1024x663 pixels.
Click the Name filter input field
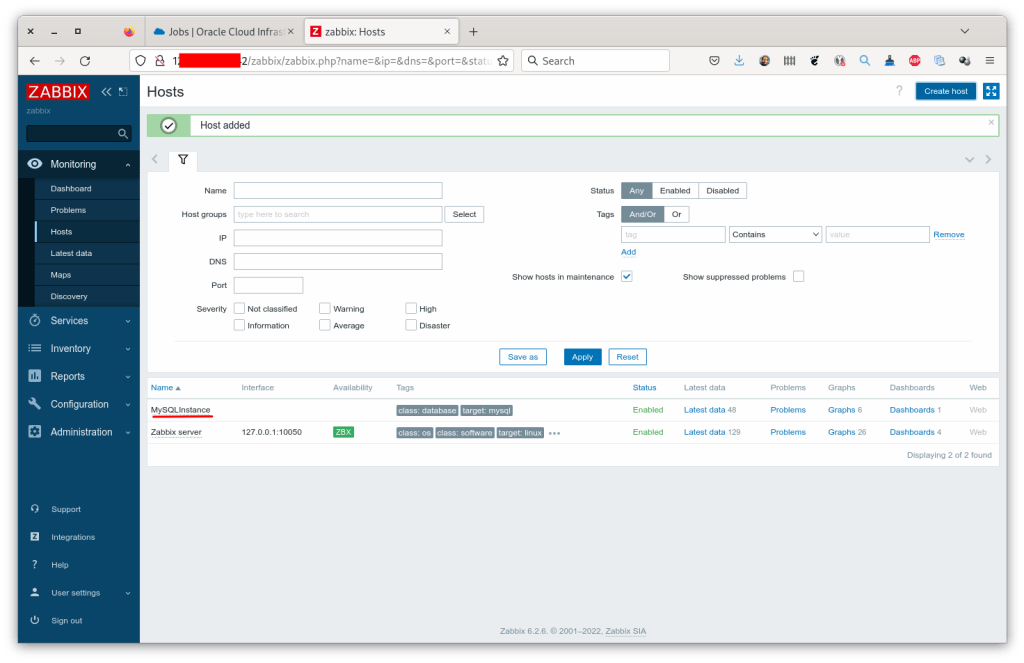pyautogui.click(x=338, y=191)
